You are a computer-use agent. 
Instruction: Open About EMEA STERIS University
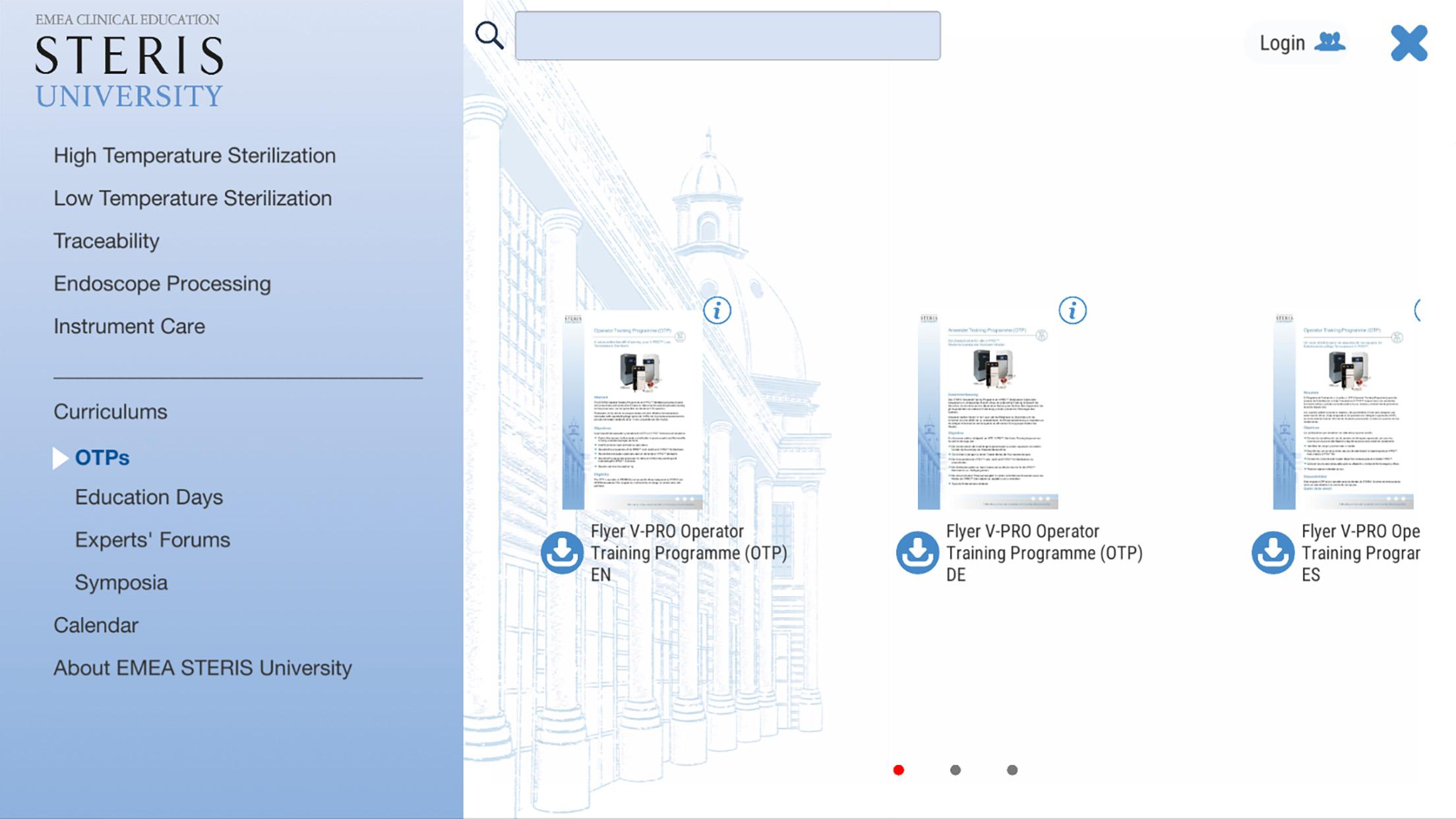click(x=202, y=668)
